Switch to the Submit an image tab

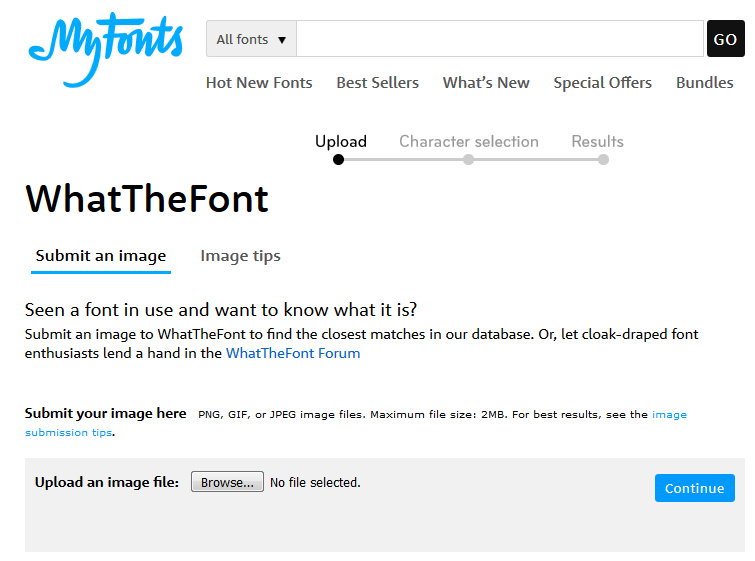[x=101, y=256]
